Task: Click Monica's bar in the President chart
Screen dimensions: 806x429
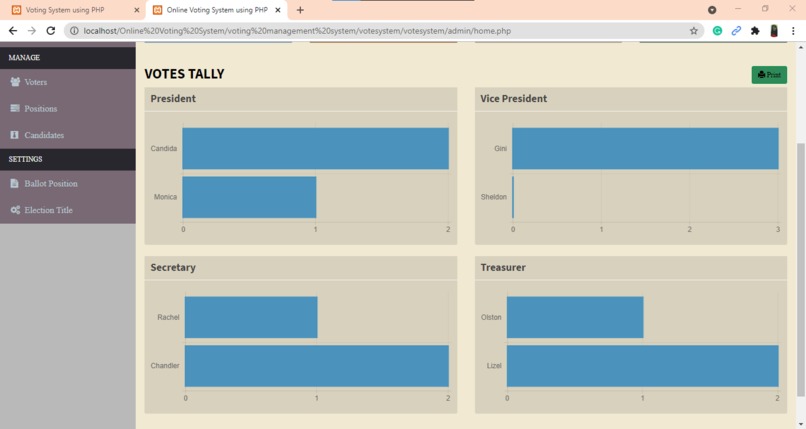Action: point(249,197)
